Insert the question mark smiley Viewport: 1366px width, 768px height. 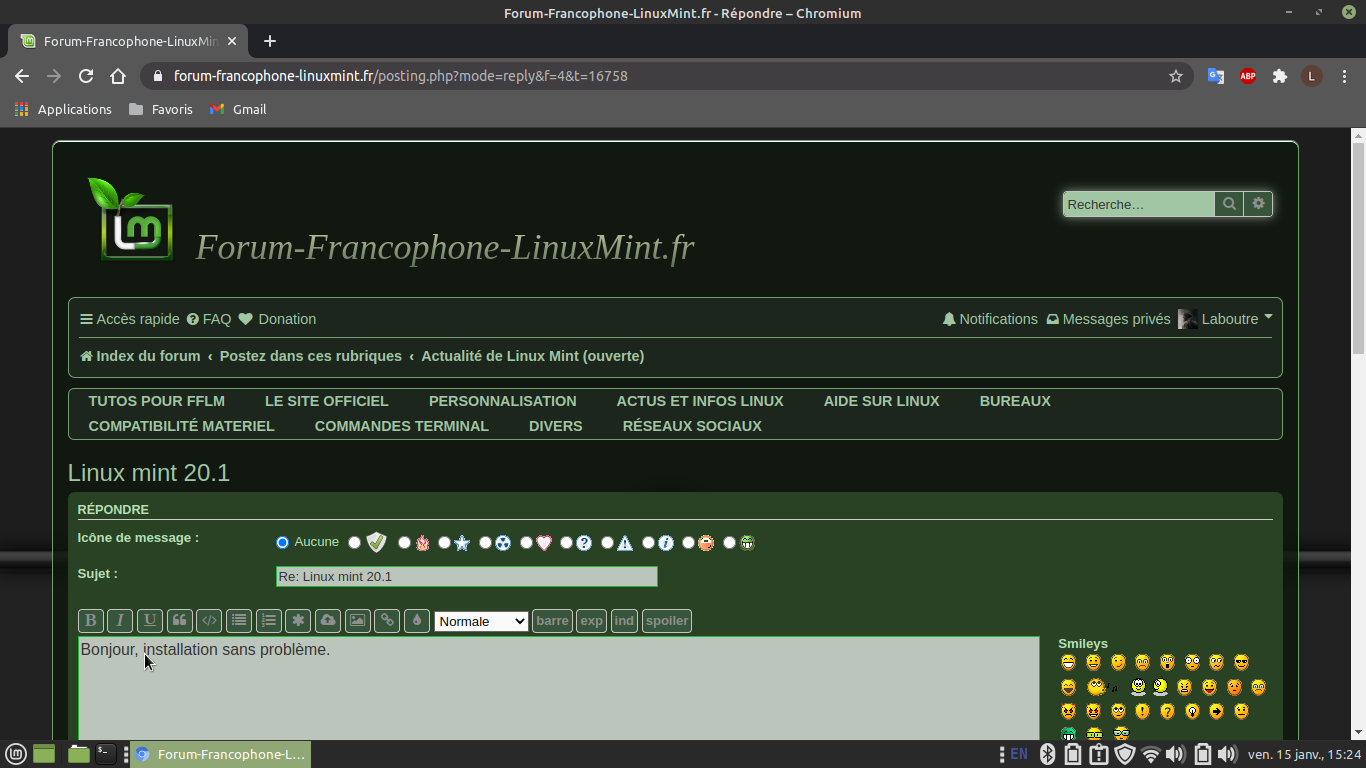(1167, 712)
